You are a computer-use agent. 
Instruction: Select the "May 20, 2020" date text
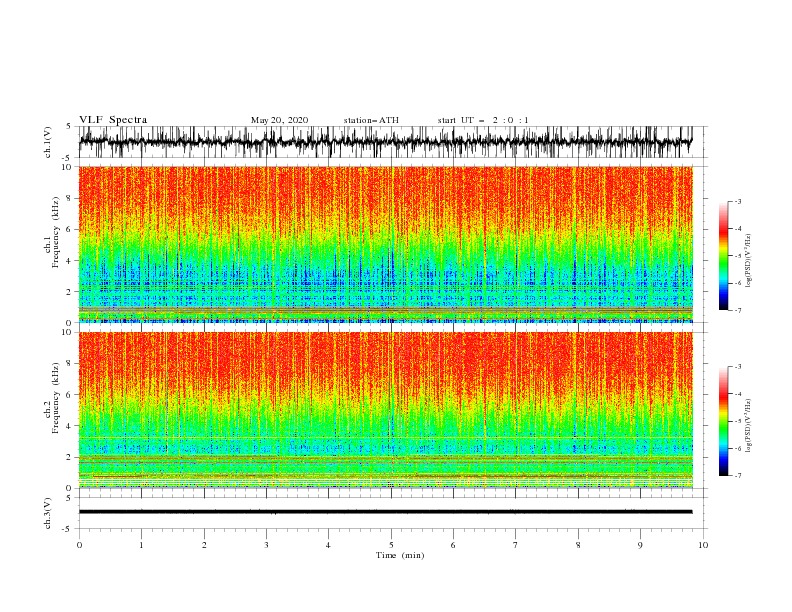[x=279, y=120]
